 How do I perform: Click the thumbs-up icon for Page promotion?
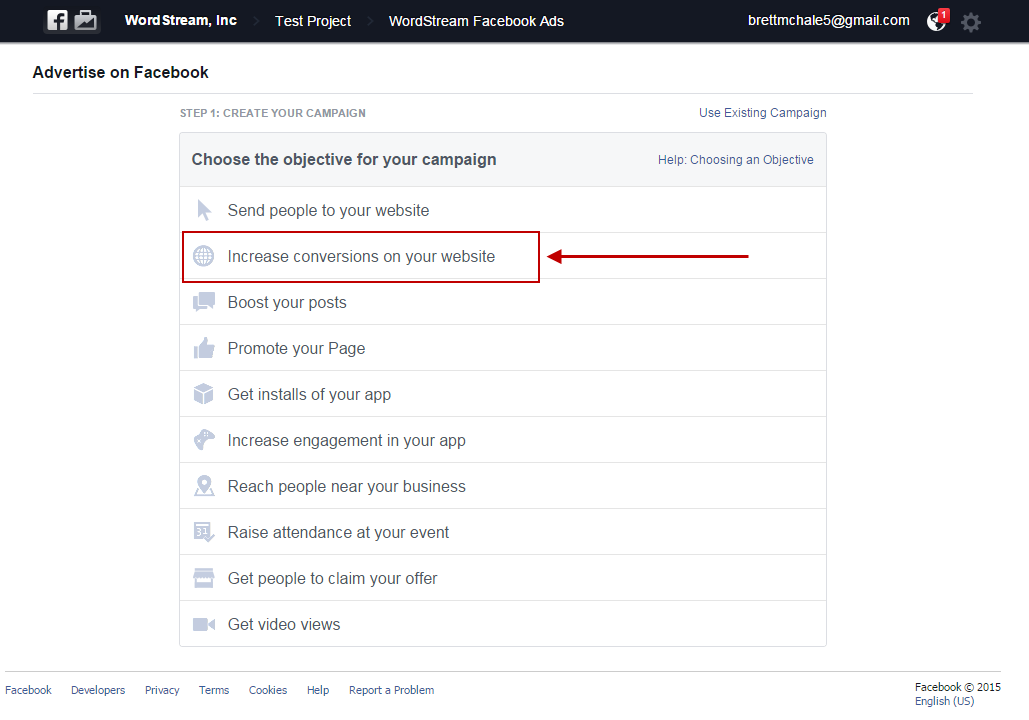coord(203,348)
